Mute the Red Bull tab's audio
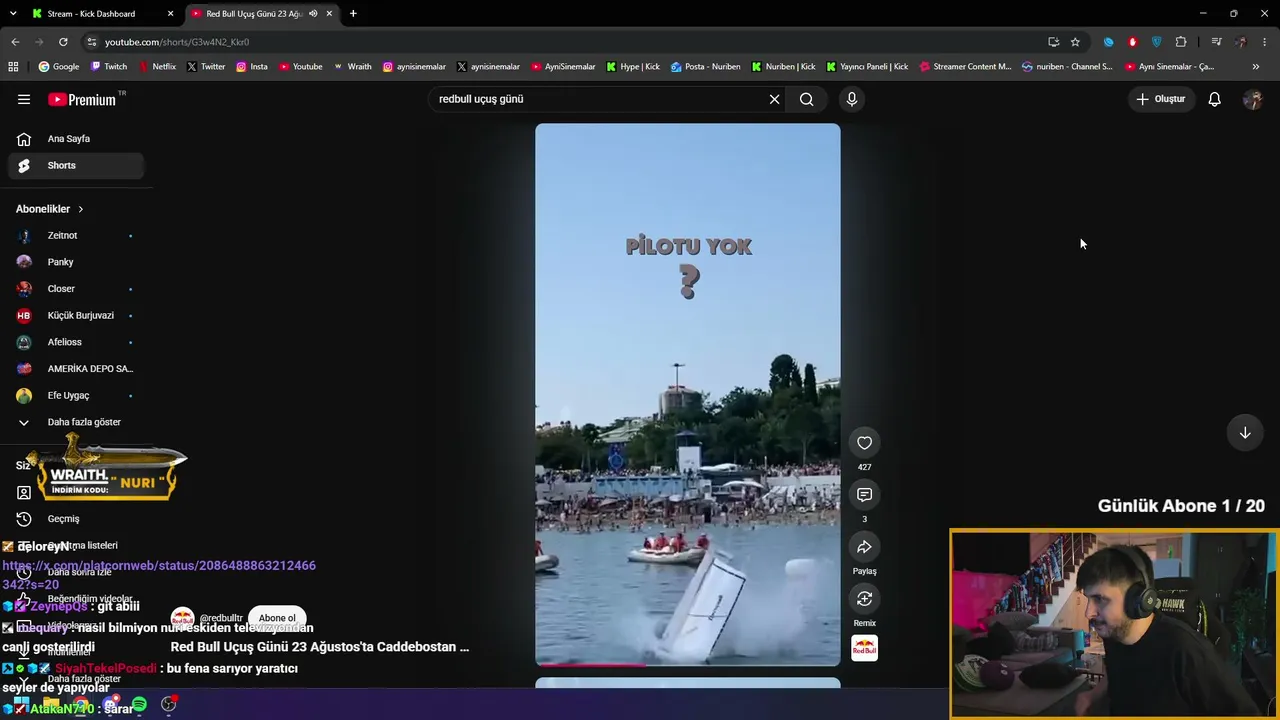Screen dimensions: 1280x720 pyautogui.click(x=313, y=14)
